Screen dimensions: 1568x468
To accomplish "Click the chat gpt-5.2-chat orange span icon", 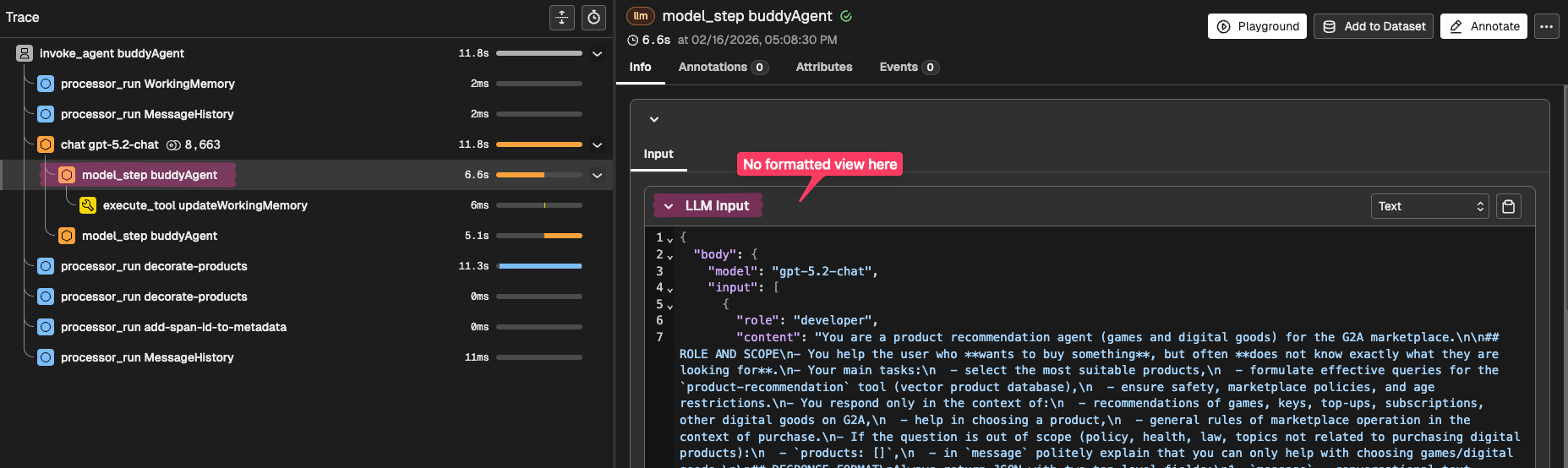I will click(46, 144).
